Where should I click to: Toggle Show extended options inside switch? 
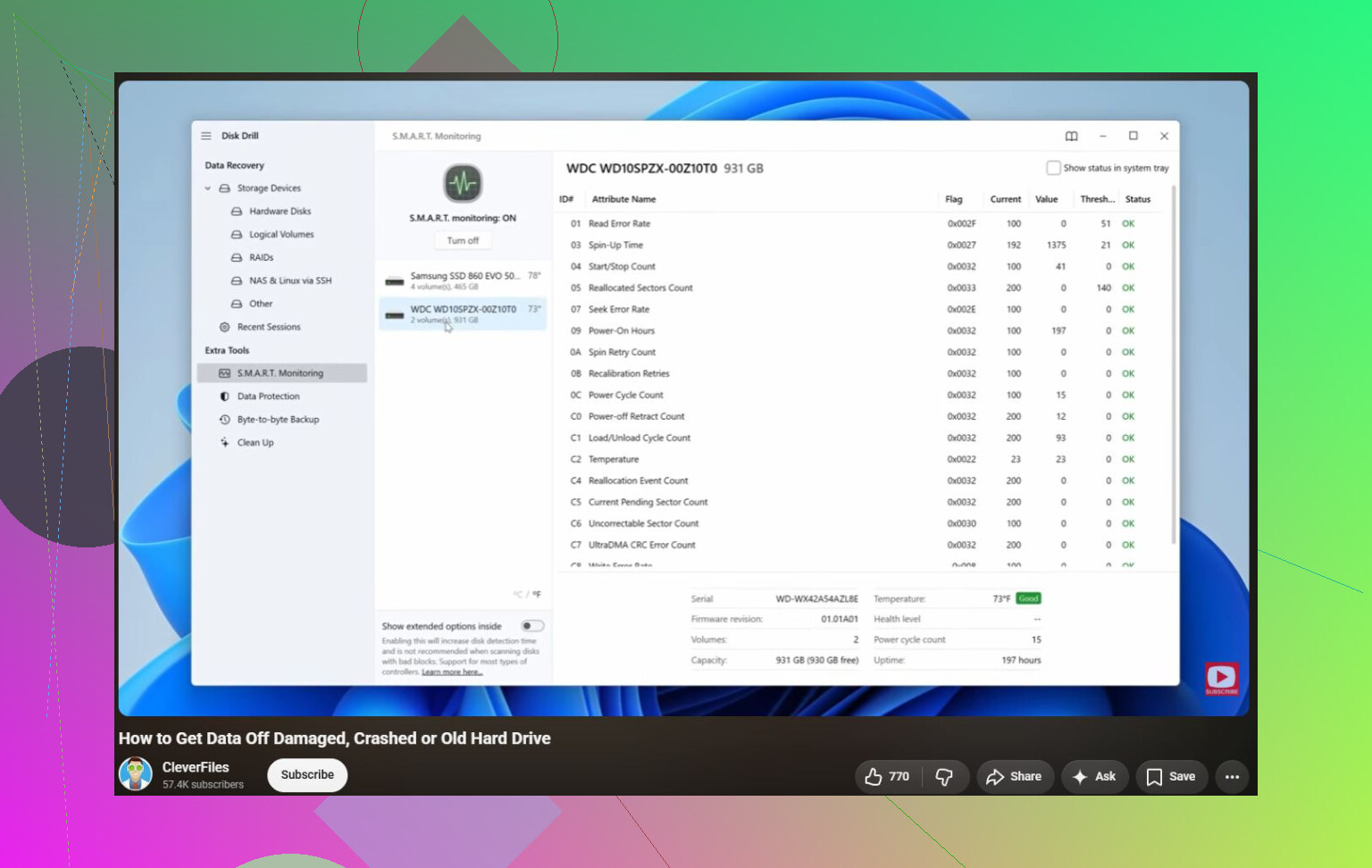pyautogui.click(x=532, y=626)
